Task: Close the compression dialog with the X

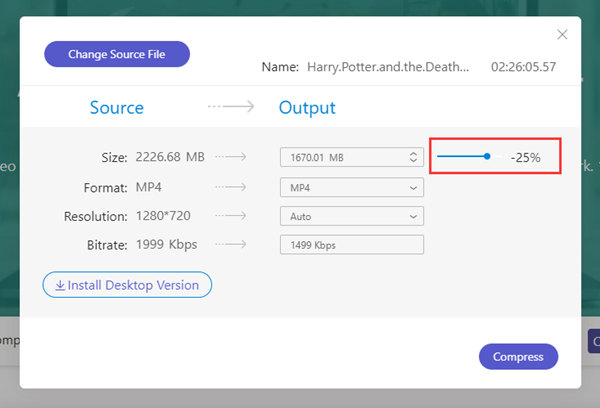Action: 562,35
